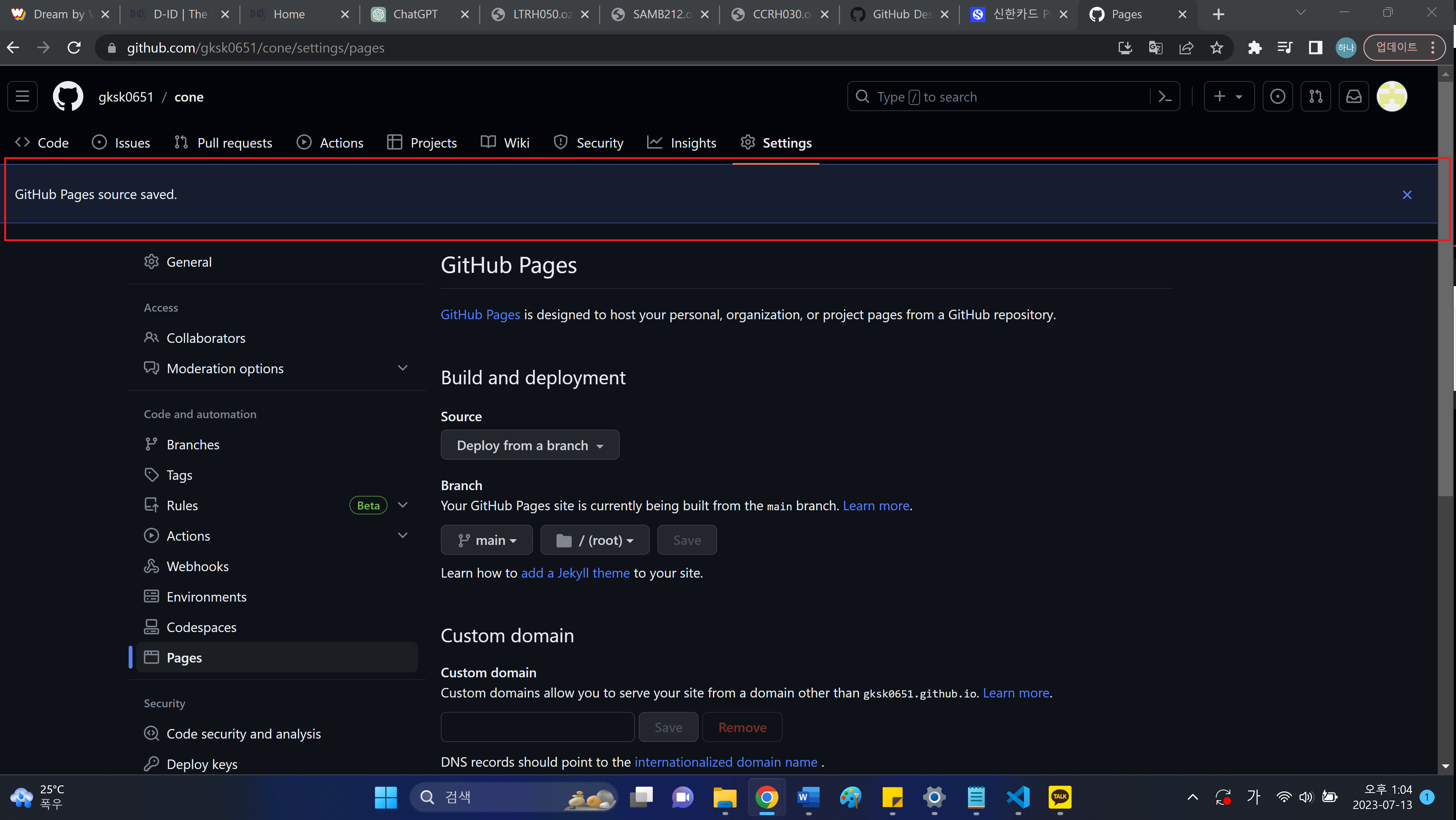
Task: Open Environments settings in sidebar
Action: (x=277, y=597)
